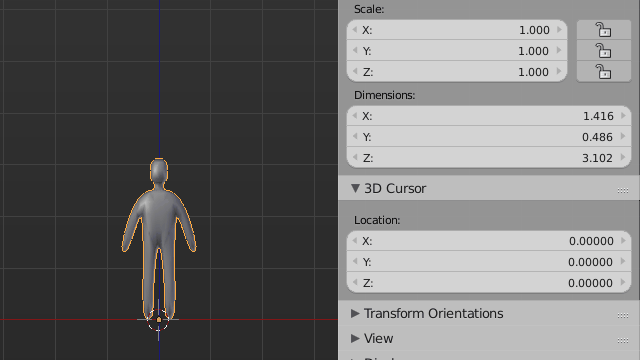Toggle the Scale Z lock icon

tap(603, 72)
